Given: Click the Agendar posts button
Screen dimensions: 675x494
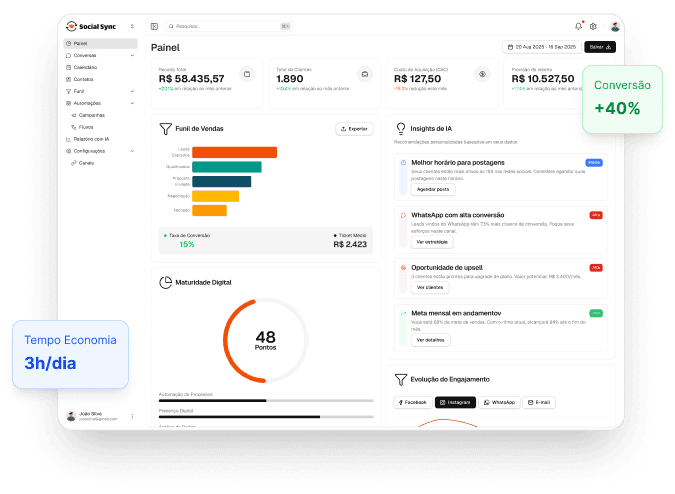Looking at the screenshot, I should (433, 189).
